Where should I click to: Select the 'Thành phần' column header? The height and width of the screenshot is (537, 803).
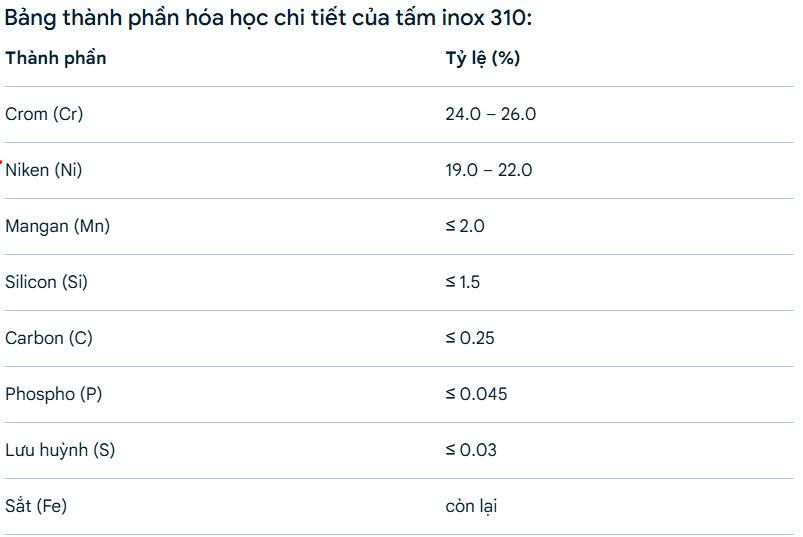point(56,58)
